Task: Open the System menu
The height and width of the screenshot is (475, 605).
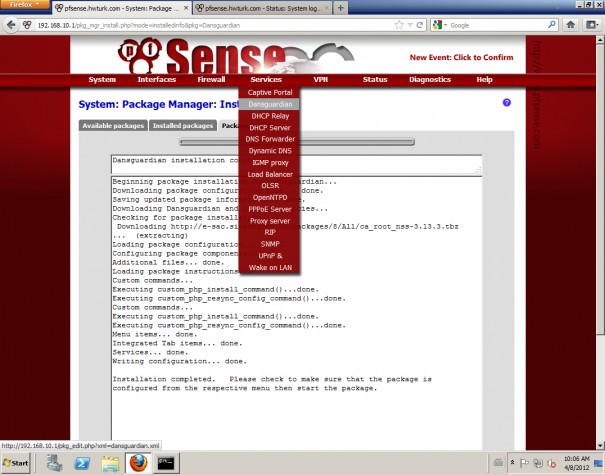Action: pos(102,79)
